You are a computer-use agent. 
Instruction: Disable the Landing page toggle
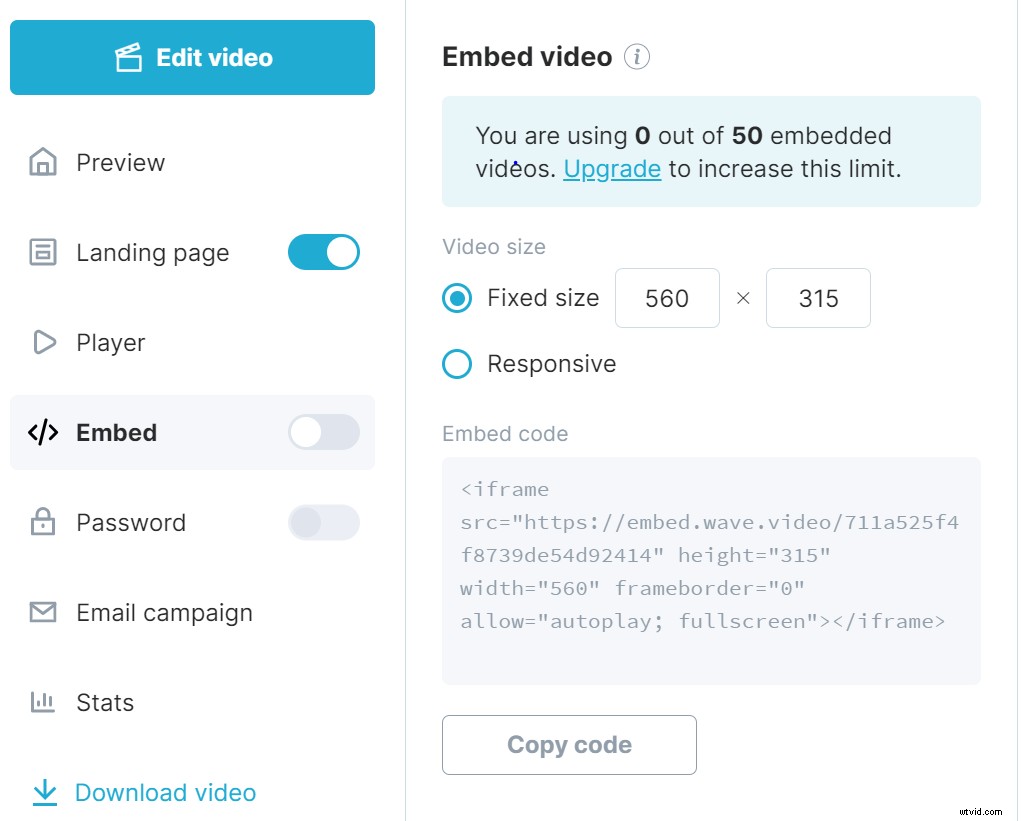point(324,252)
